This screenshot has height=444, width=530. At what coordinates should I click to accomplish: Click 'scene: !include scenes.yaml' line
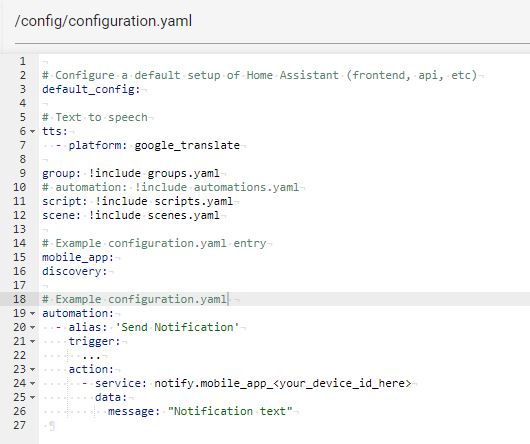coord(131,215)
